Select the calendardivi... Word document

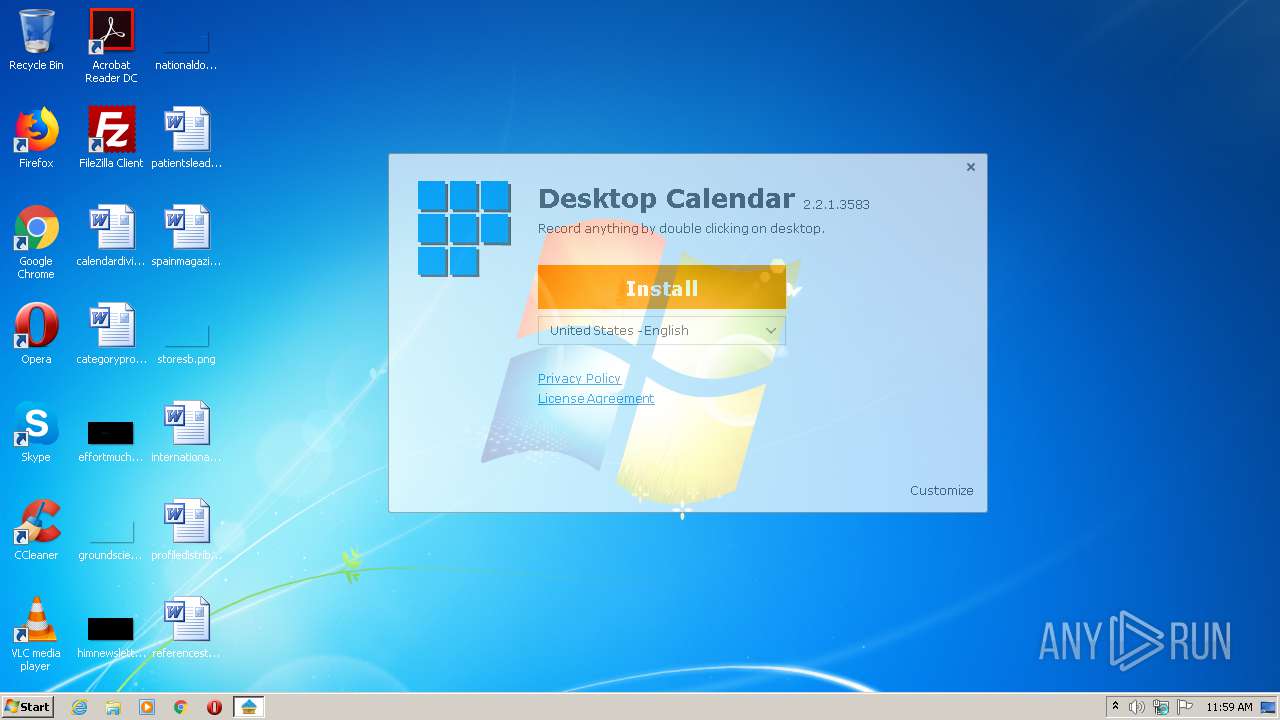(x=111, y=236)
